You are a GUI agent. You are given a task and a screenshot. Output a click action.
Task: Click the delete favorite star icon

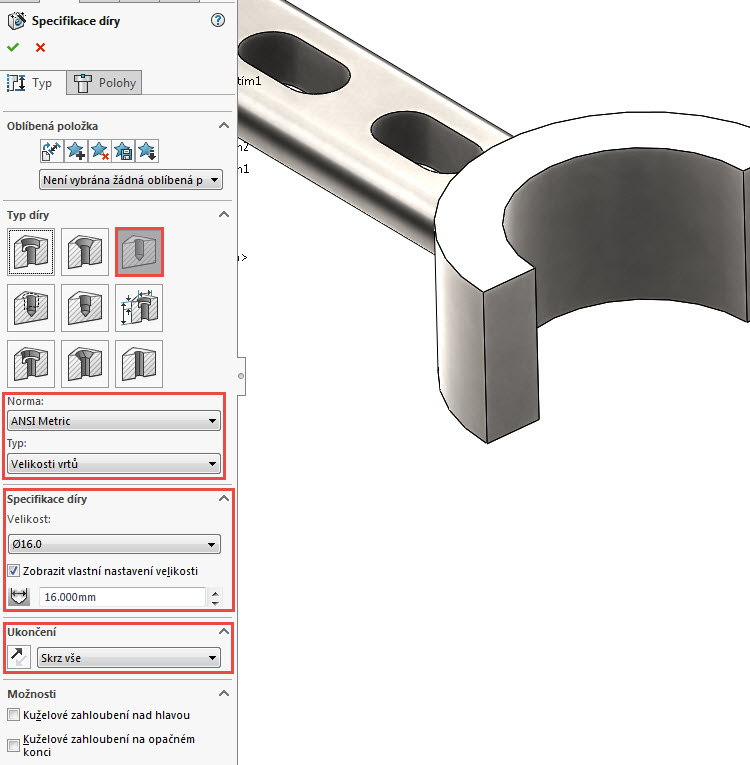click(x=100, y=151)
